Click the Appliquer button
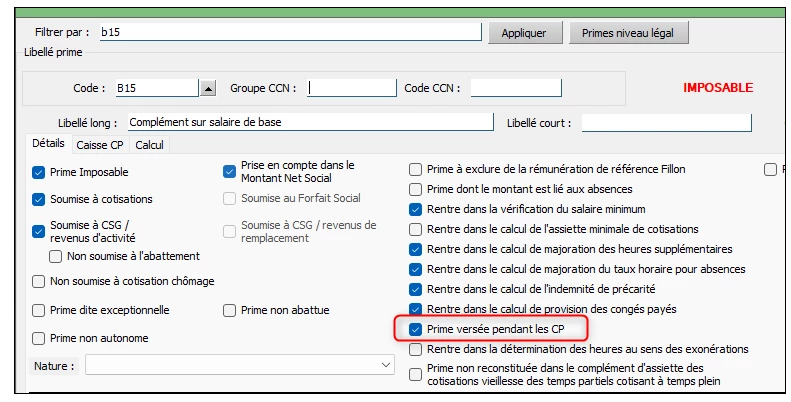 (524, 33)
